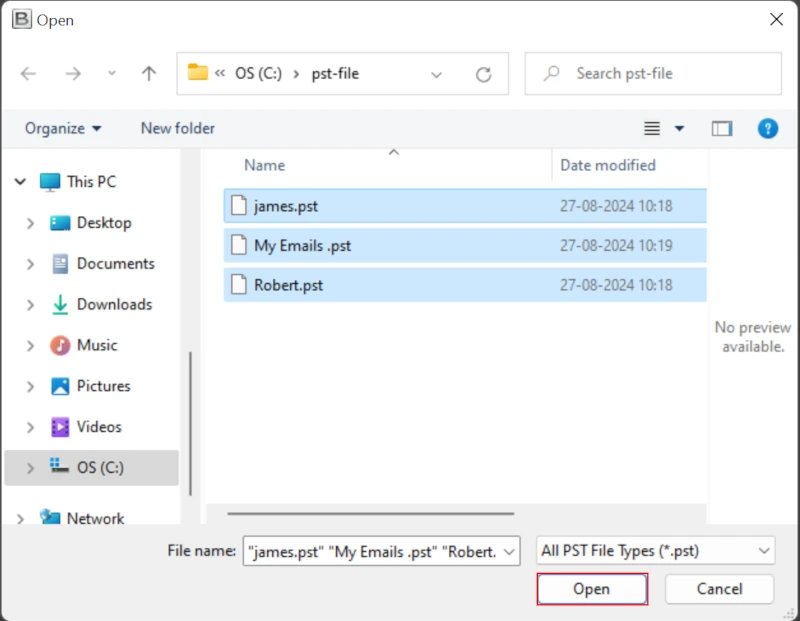Screen dimensions: 800x621
Task: Sort files by Date modified column
Action: click(x=608, y=165)
